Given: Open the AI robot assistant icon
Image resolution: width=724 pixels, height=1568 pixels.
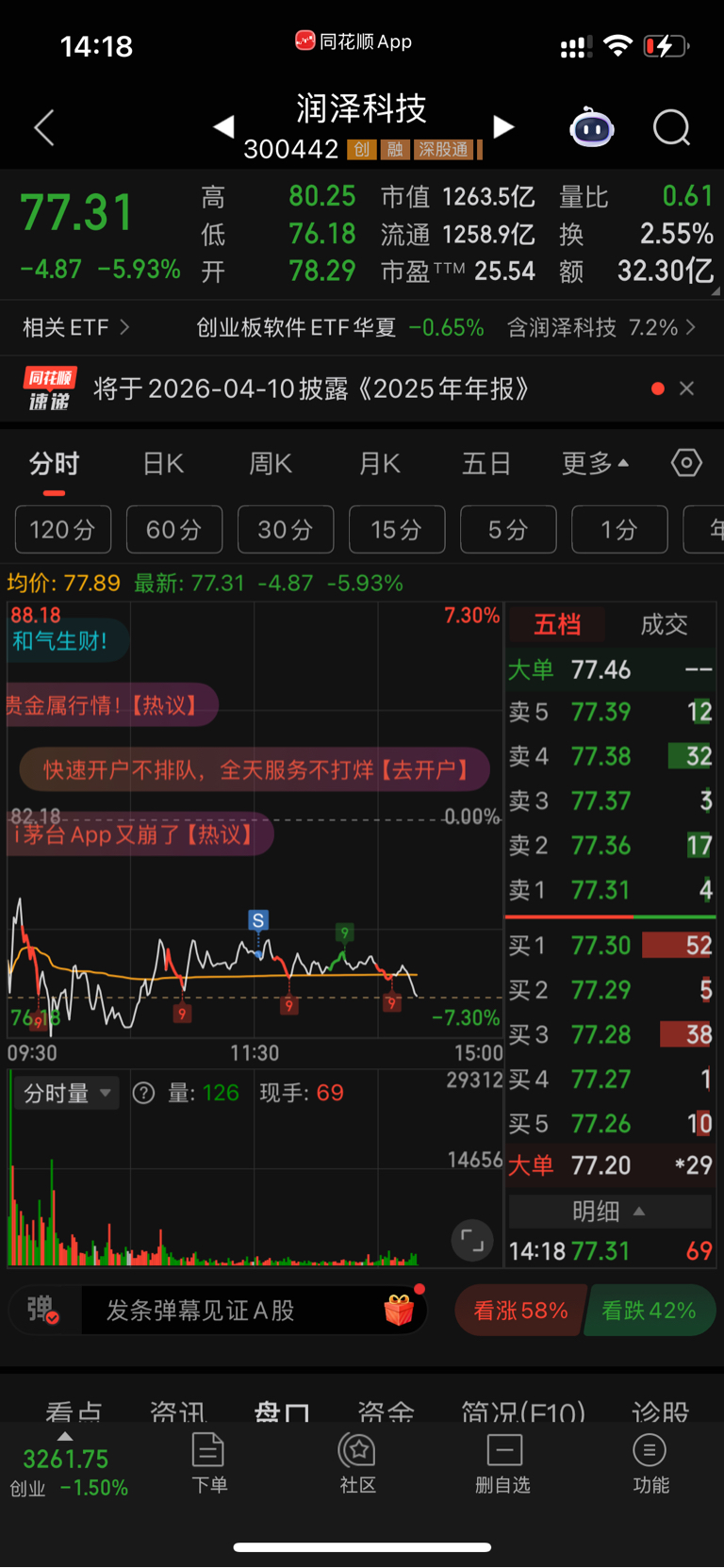Looking at the screenshot, I should 592,127.
